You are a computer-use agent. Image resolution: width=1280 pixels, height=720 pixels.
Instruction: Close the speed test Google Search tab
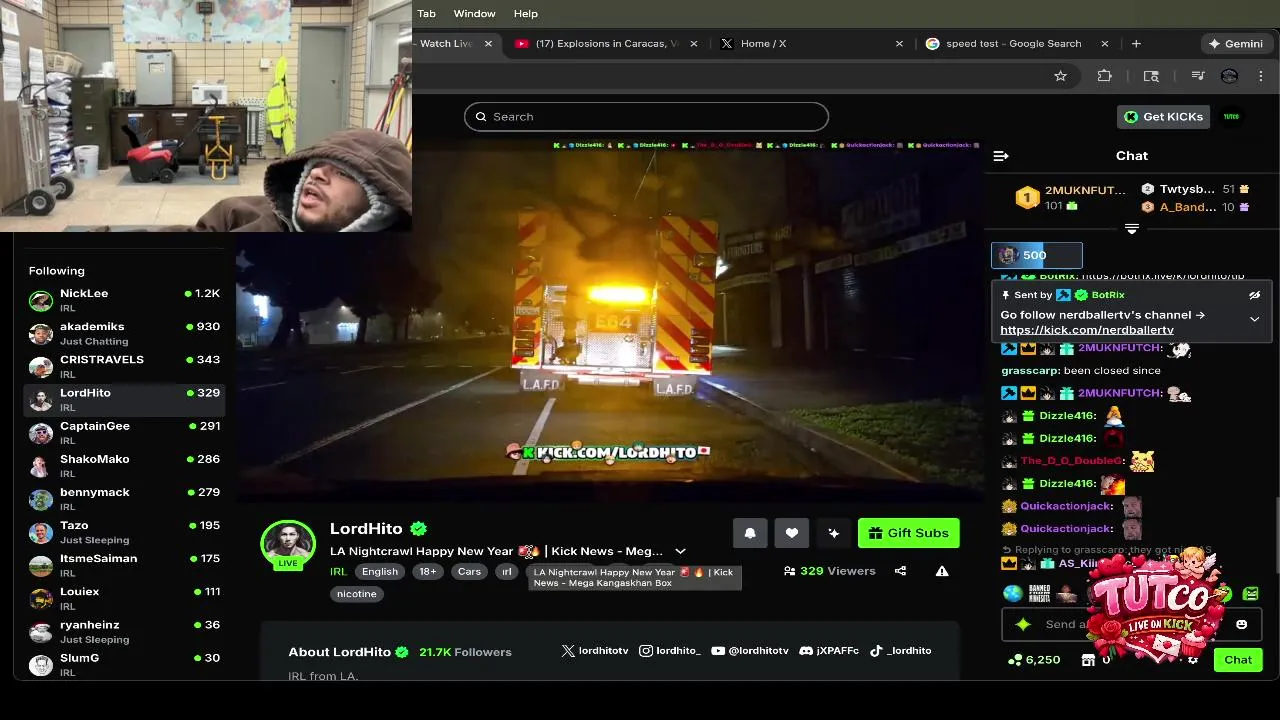coord(1105,44)
